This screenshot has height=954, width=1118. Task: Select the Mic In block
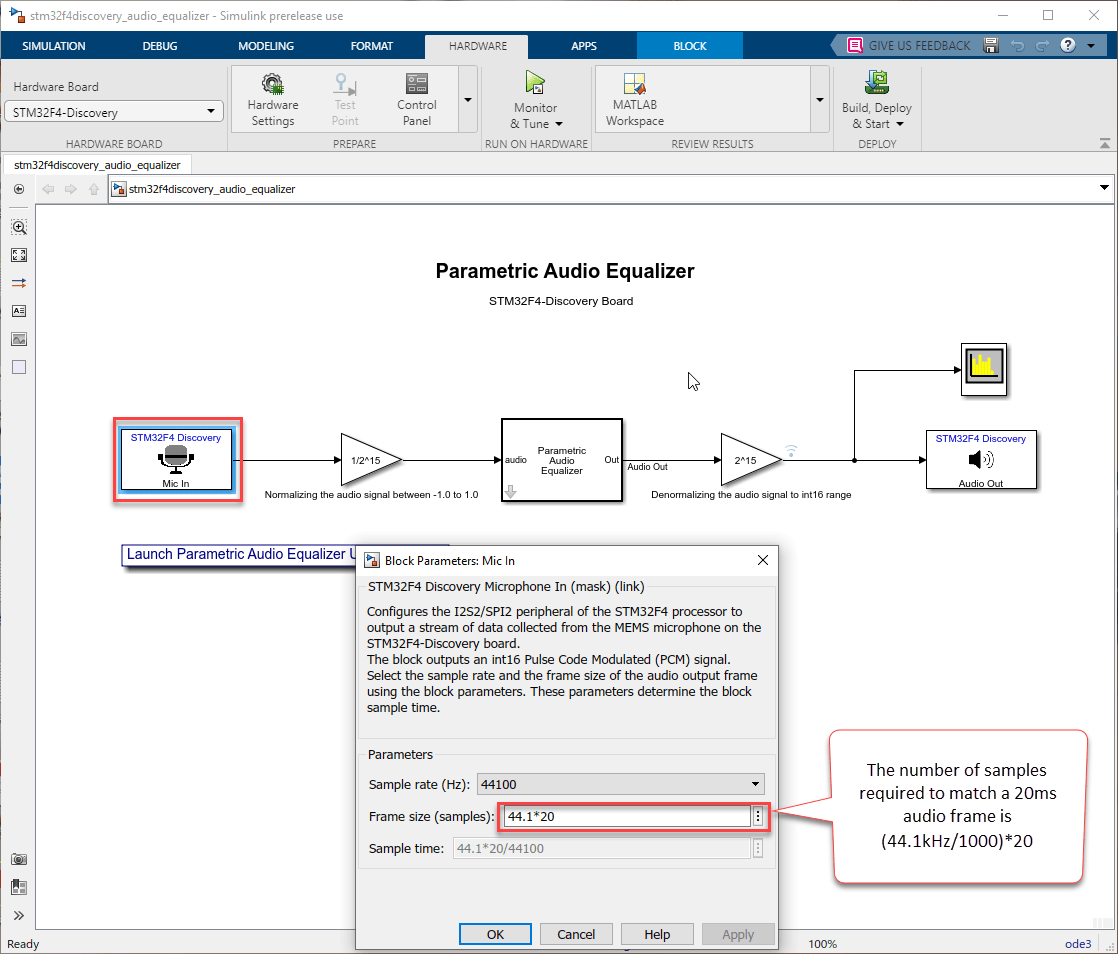coord(176,460)
